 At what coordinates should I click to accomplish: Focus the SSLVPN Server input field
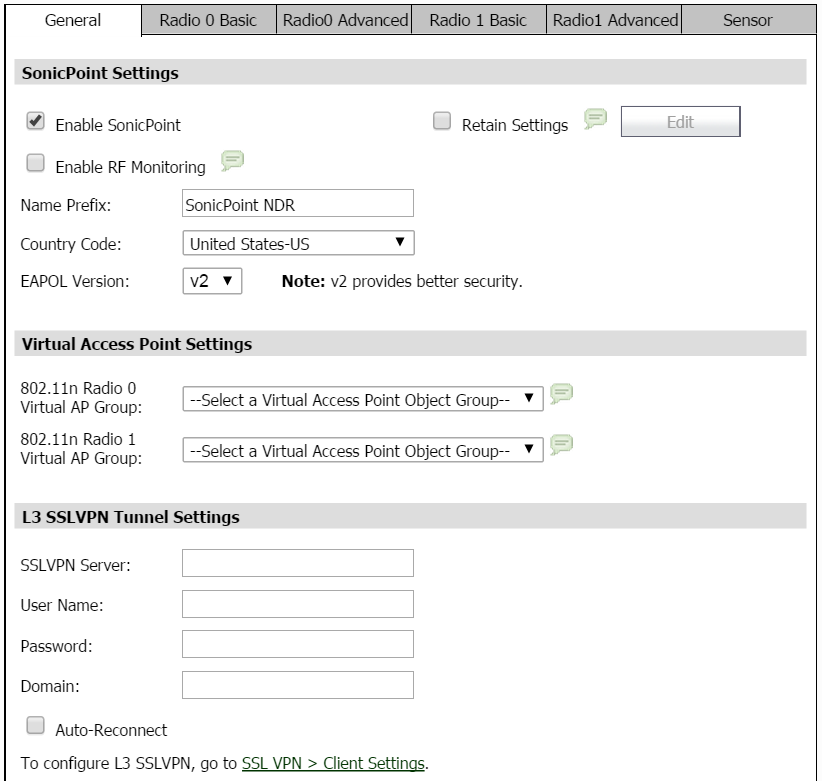click(298, 563)
